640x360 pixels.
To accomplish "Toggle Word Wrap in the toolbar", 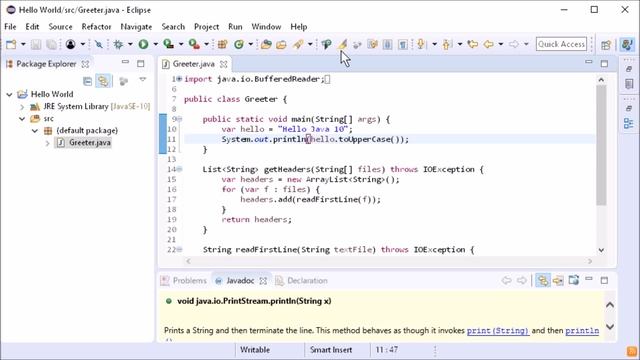I will click(x=372, y=44).
